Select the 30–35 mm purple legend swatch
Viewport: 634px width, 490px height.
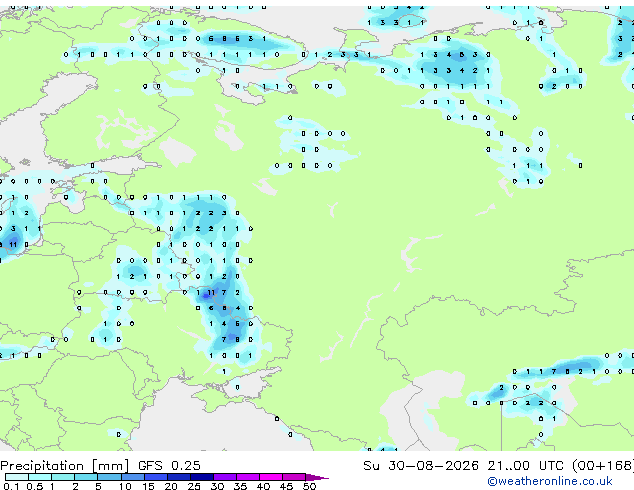(225, 477)
